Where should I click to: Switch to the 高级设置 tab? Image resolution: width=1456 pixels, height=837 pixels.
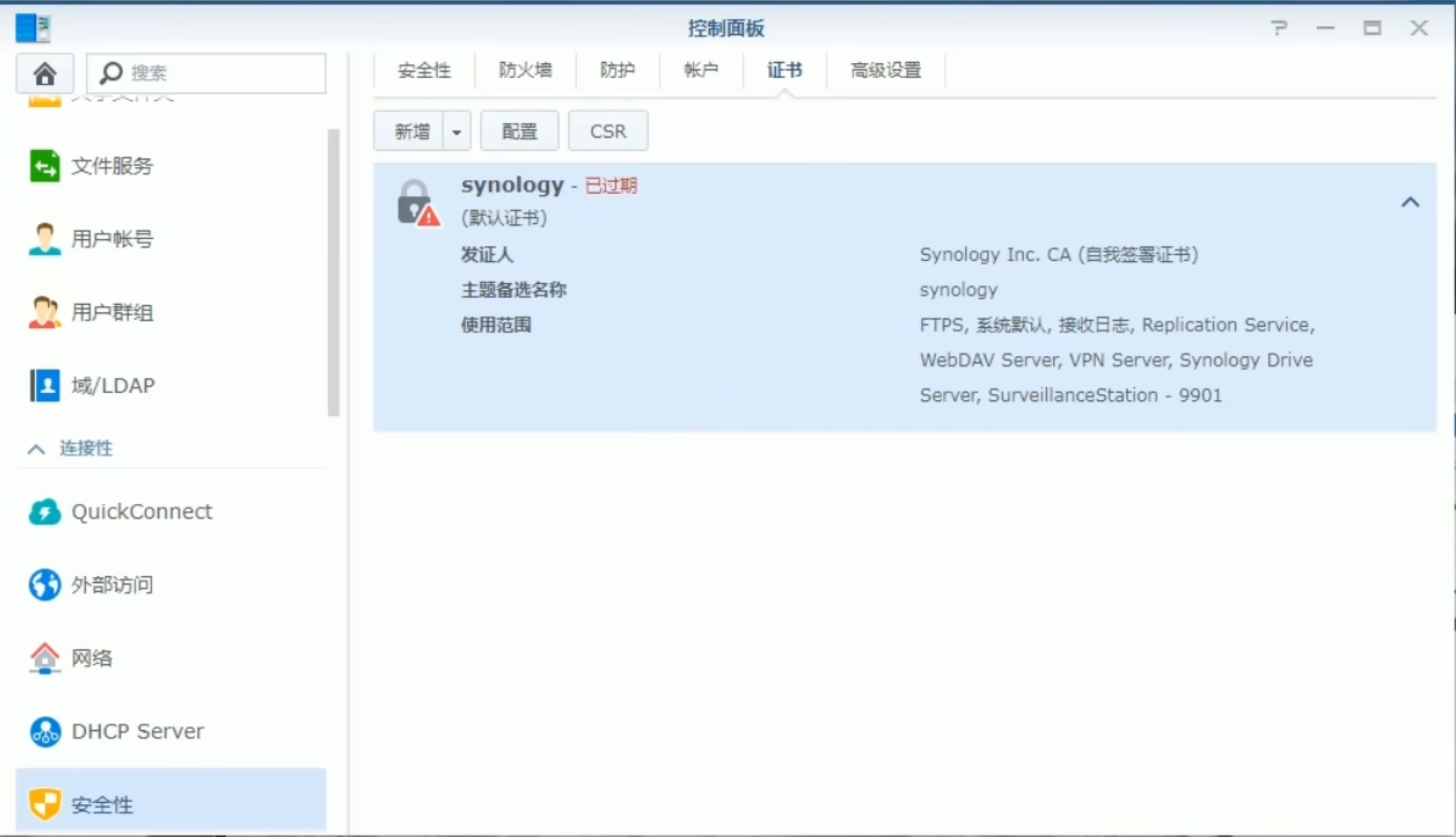tap(886, 70)
